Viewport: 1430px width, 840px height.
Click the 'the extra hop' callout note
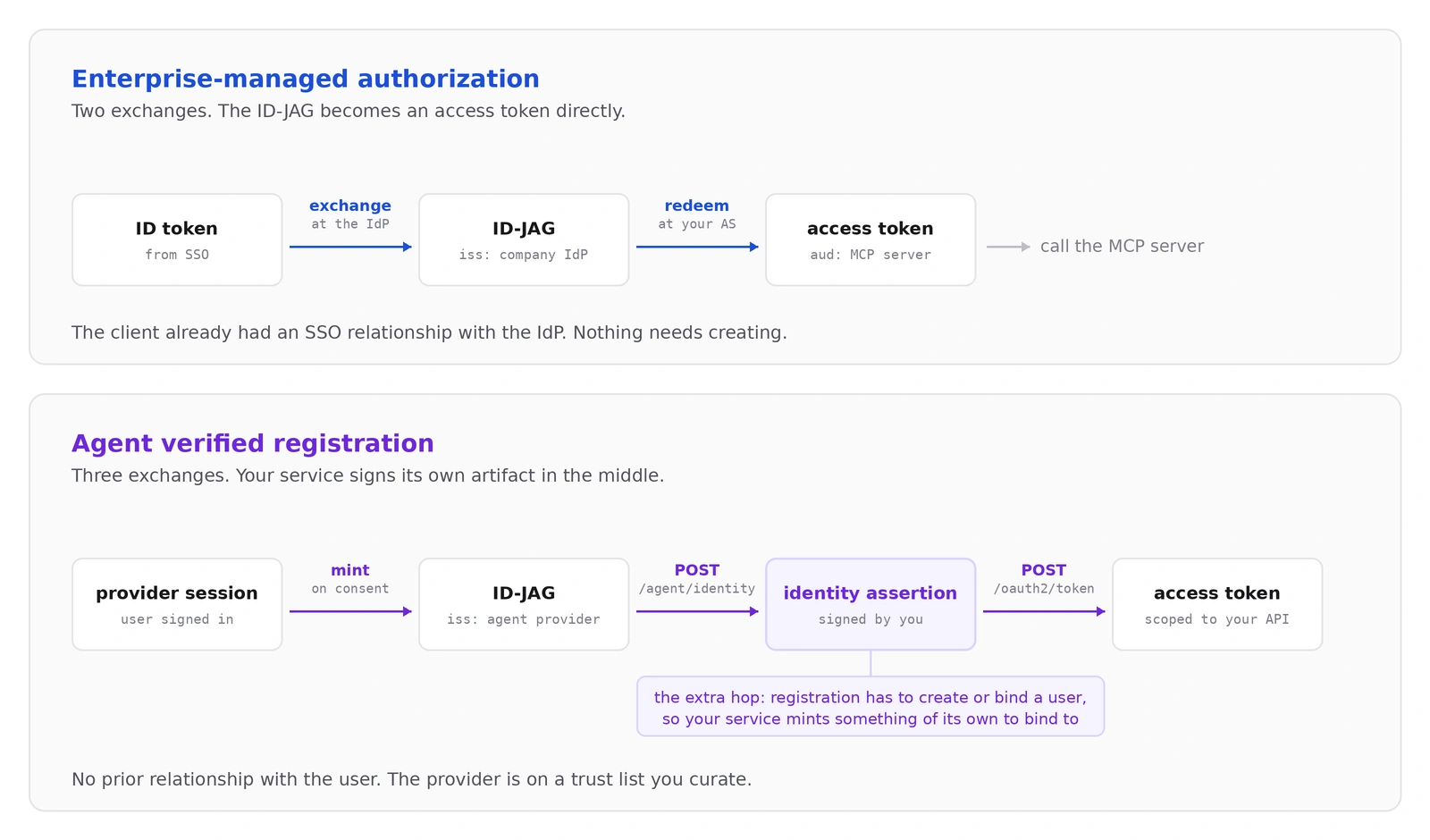click(871, 707)
